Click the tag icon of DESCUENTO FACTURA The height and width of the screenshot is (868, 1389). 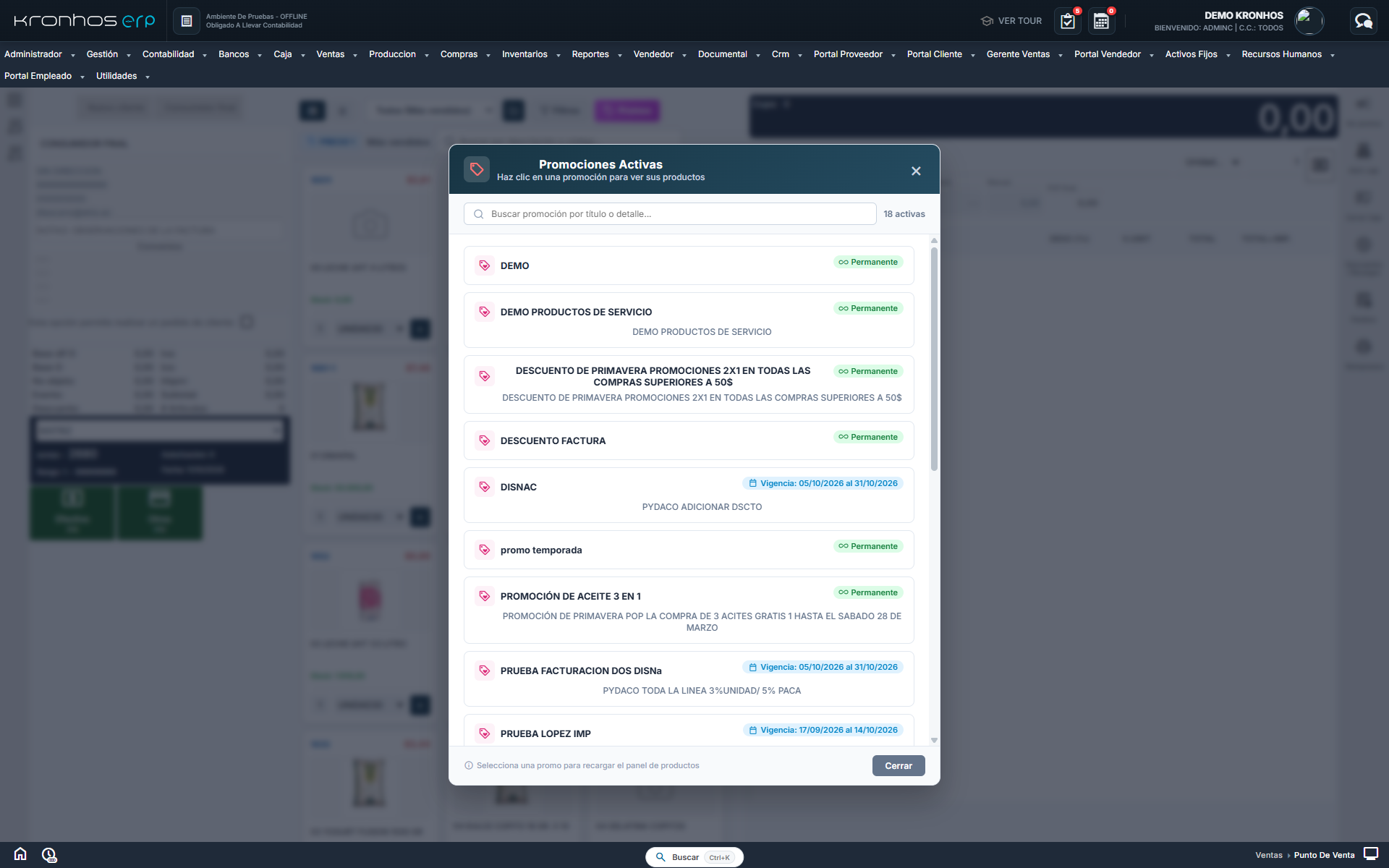tap(485, 441)
